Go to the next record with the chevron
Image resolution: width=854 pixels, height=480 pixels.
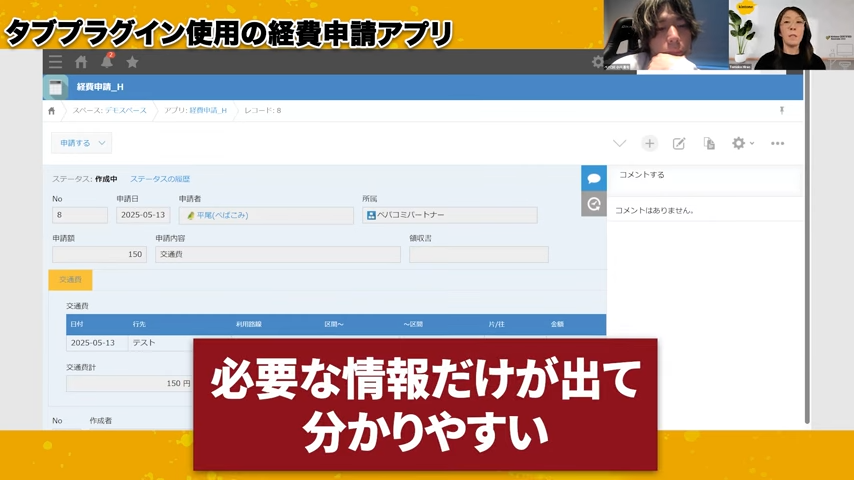tap(619, 143)
